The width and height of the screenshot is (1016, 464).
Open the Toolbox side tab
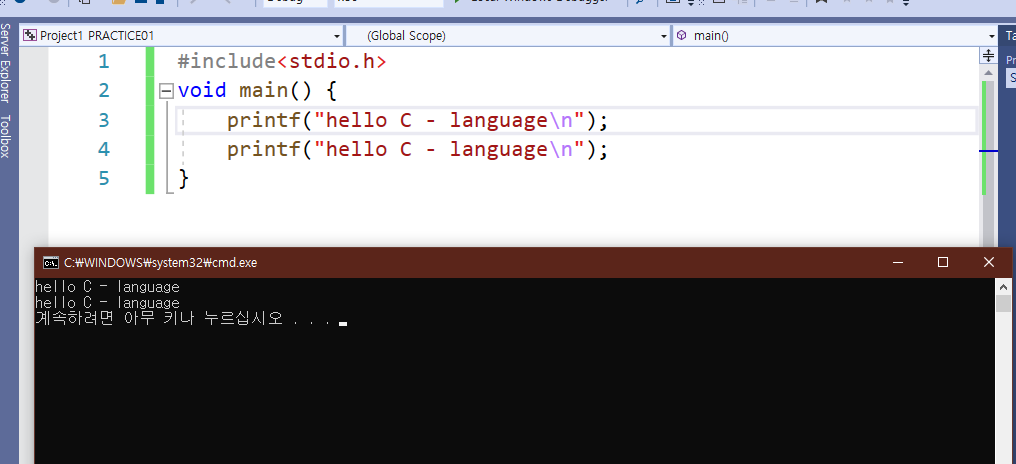(x=6, y=136)
